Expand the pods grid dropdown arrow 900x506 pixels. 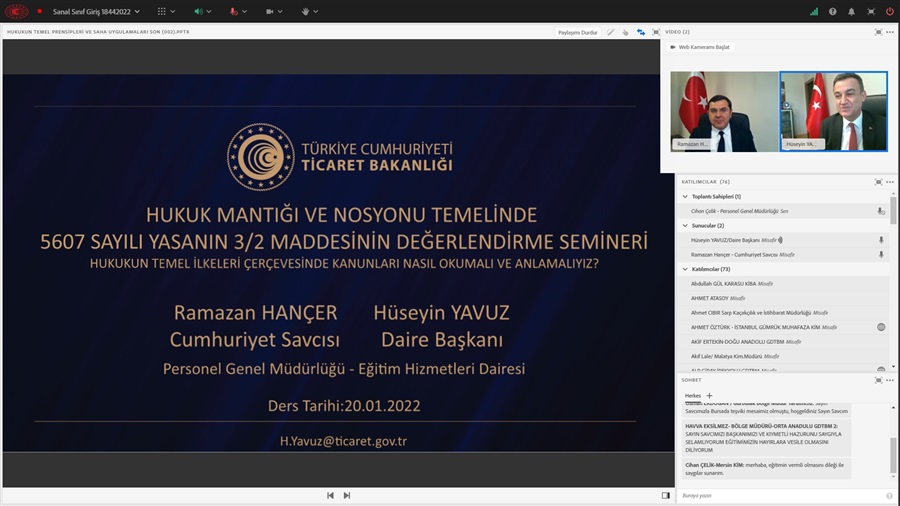tap(173, 11)
